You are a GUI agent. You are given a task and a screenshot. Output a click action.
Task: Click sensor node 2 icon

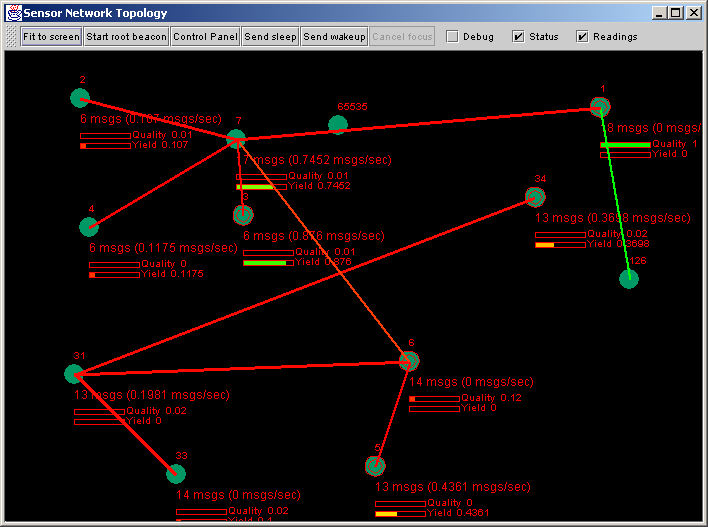point(80,98)
